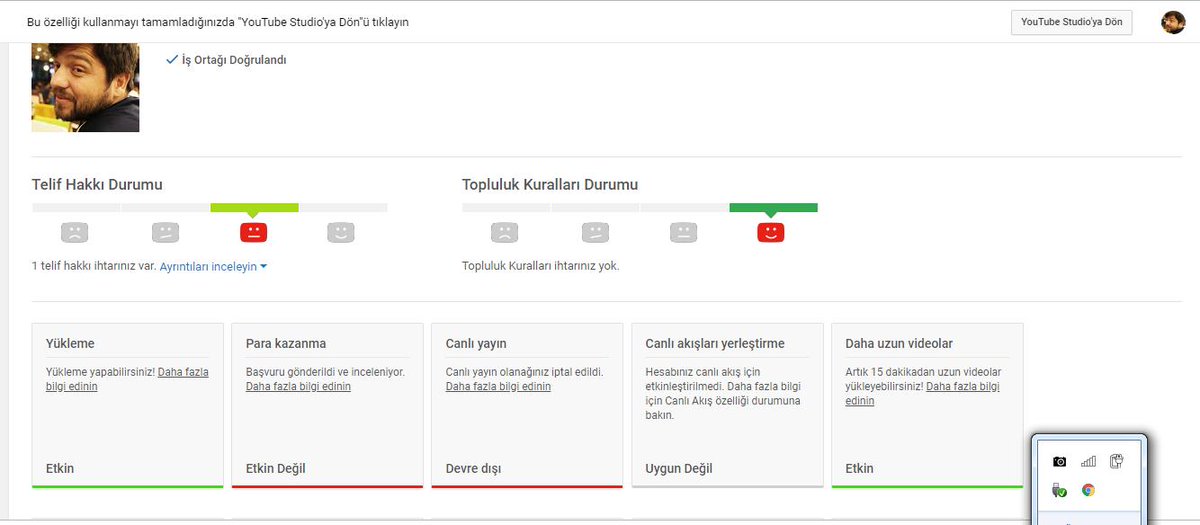The height and width of the screenshot is (525, 1200).
Task: Click the Etkin status in Yükleme card
Action: [x=60, y=468]
